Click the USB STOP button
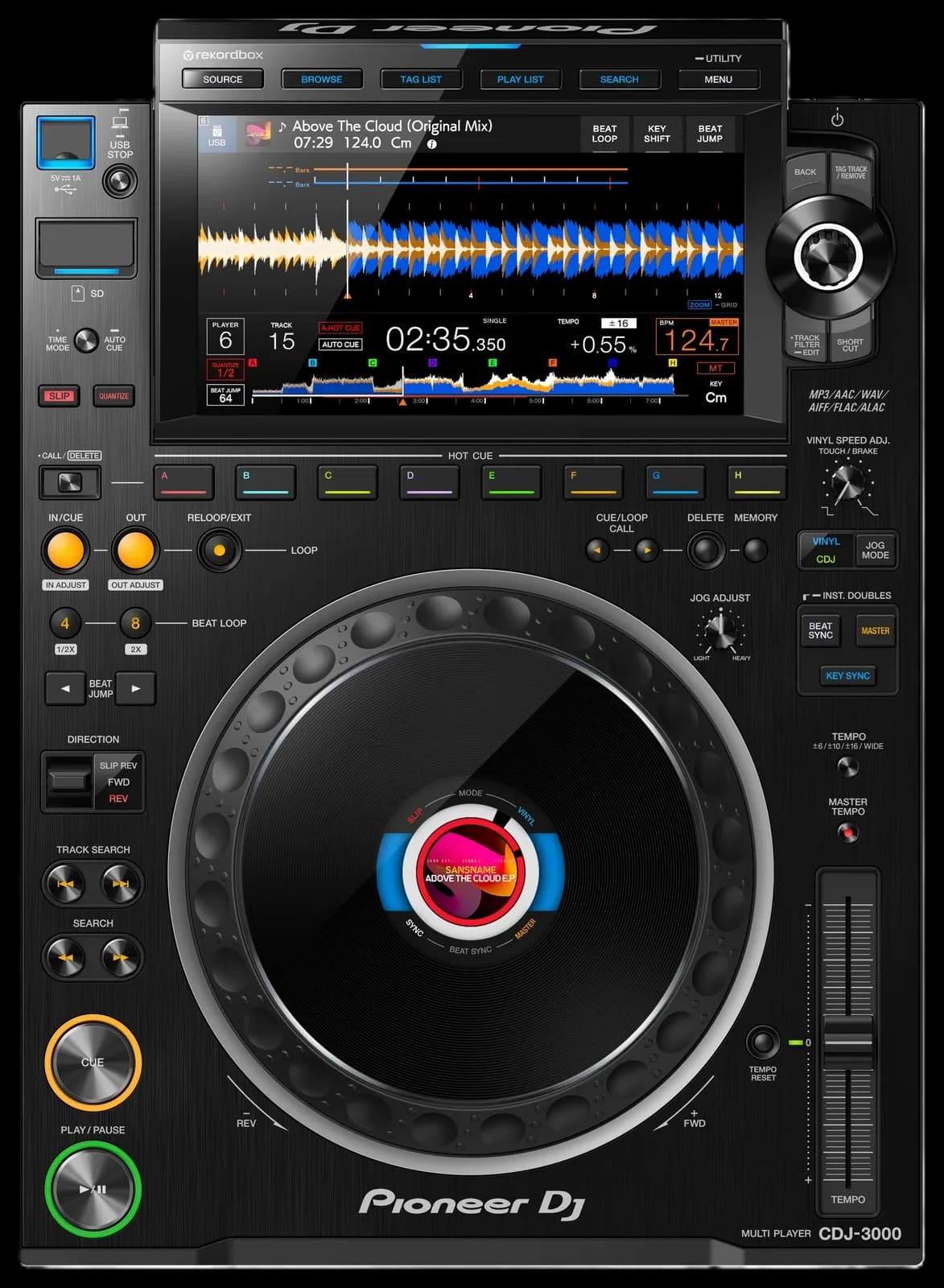Viewport: 944px width, 1288px height. [x=120, y=181]
